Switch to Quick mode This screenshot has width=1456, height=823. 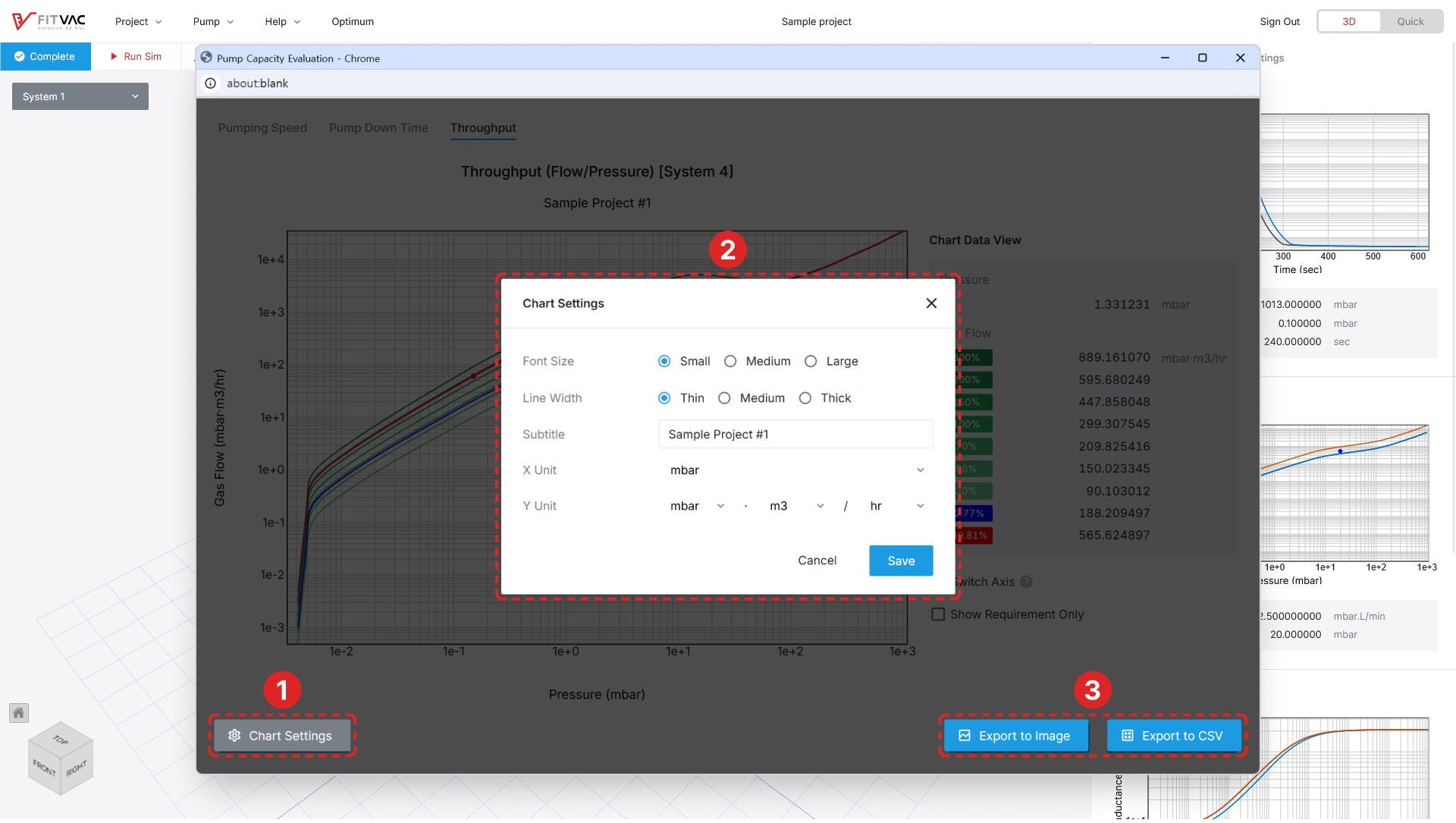click(1410, 21)
